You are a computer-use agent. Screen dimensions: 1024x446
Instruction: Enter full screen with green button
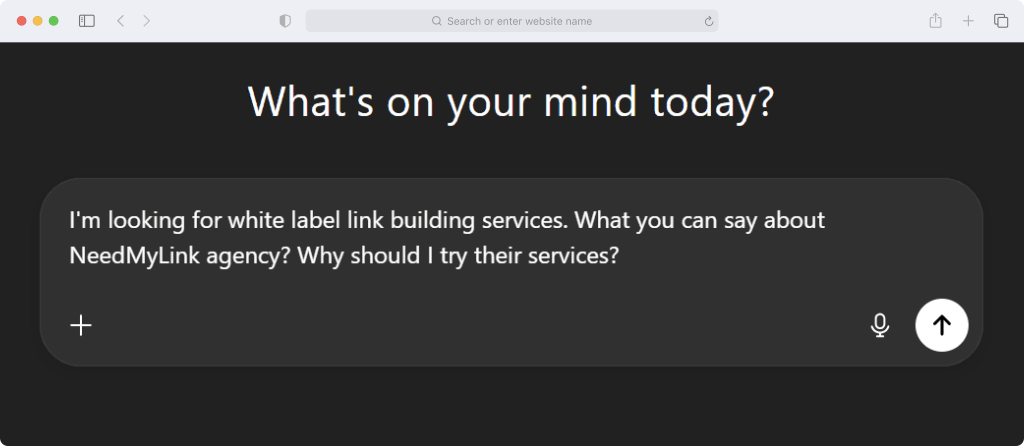54,21
